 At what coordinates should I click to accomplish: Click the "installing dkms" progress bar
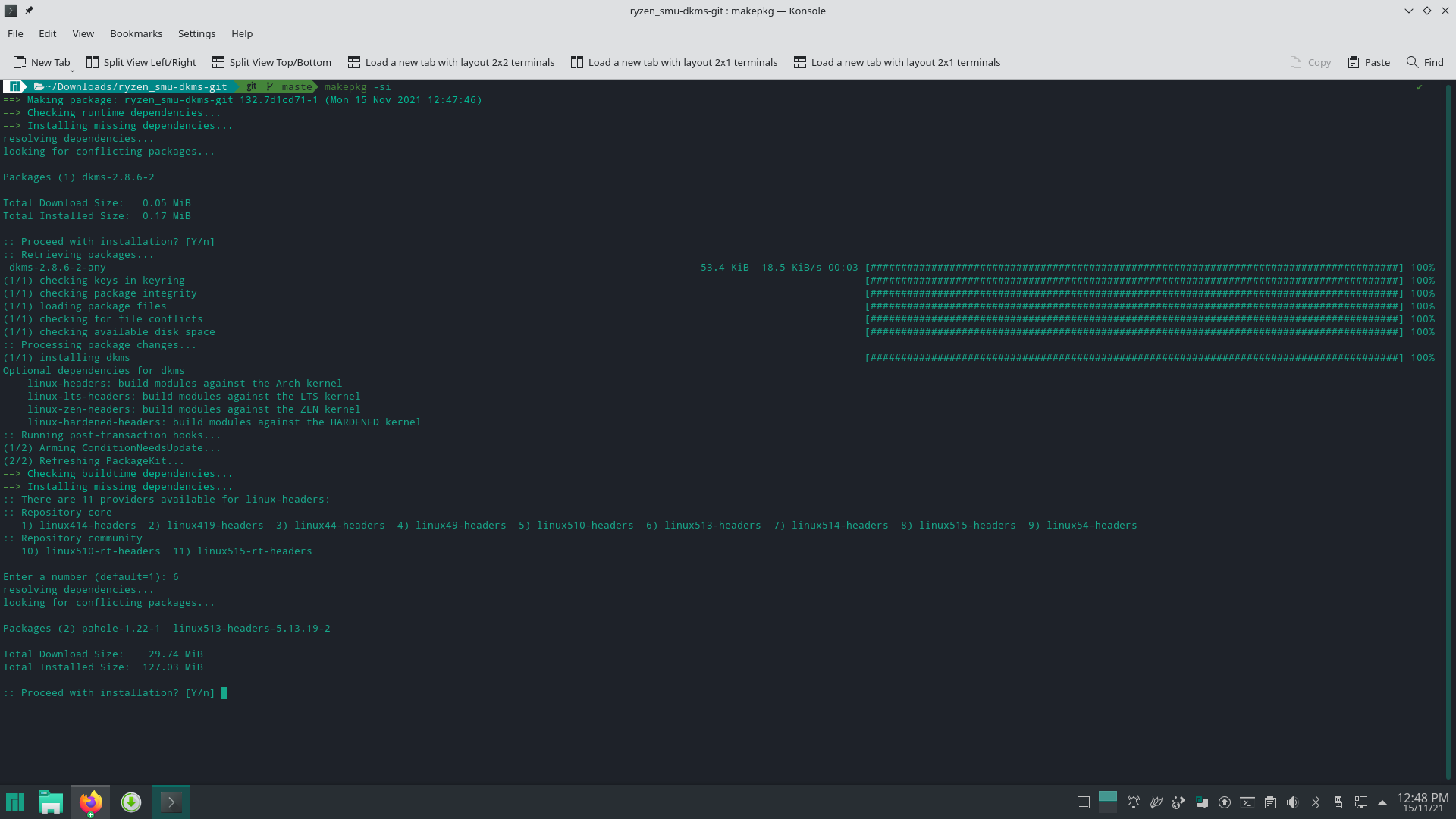coord(1134,358)
